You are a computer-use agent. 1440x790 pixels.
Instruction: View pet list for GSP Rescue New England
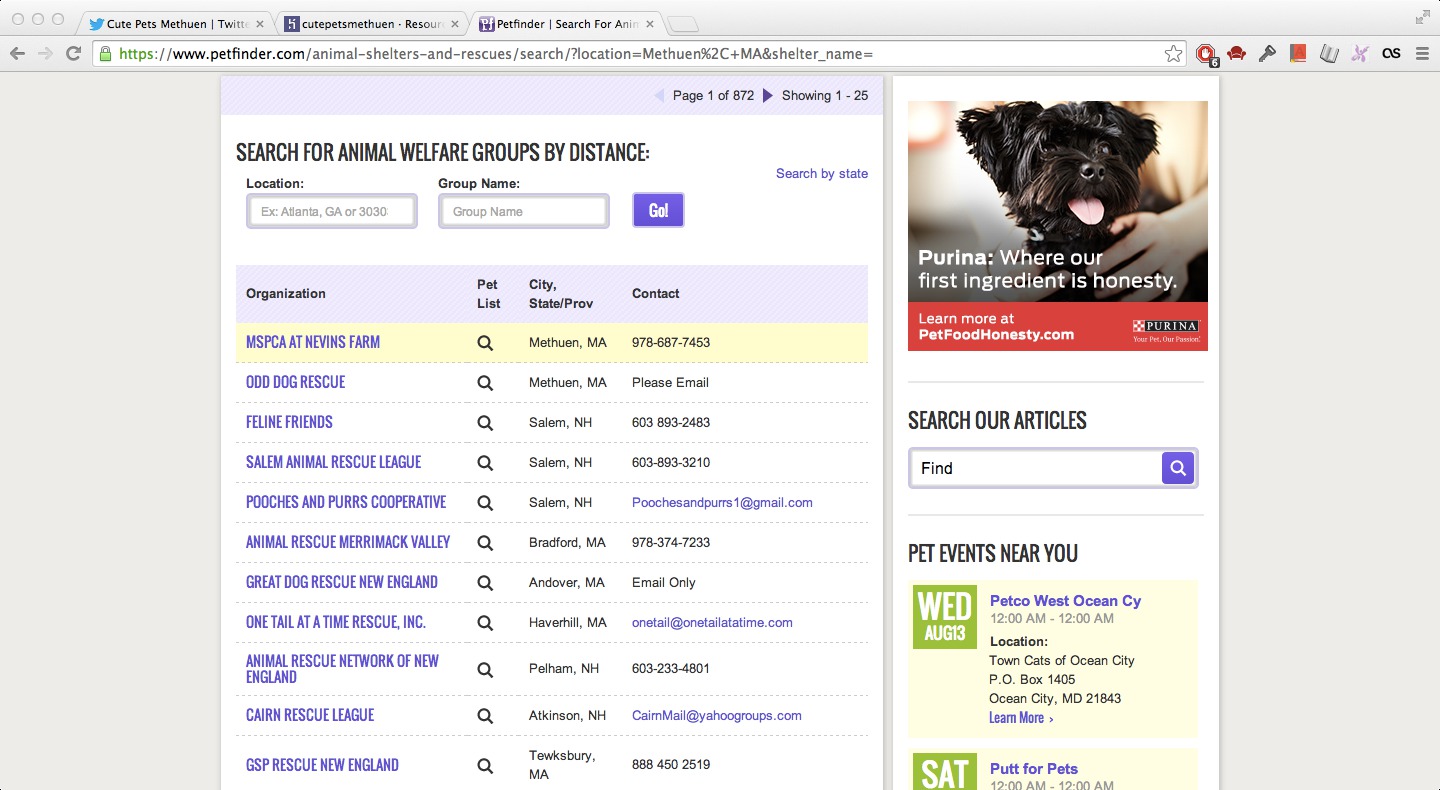coord(485,766)
